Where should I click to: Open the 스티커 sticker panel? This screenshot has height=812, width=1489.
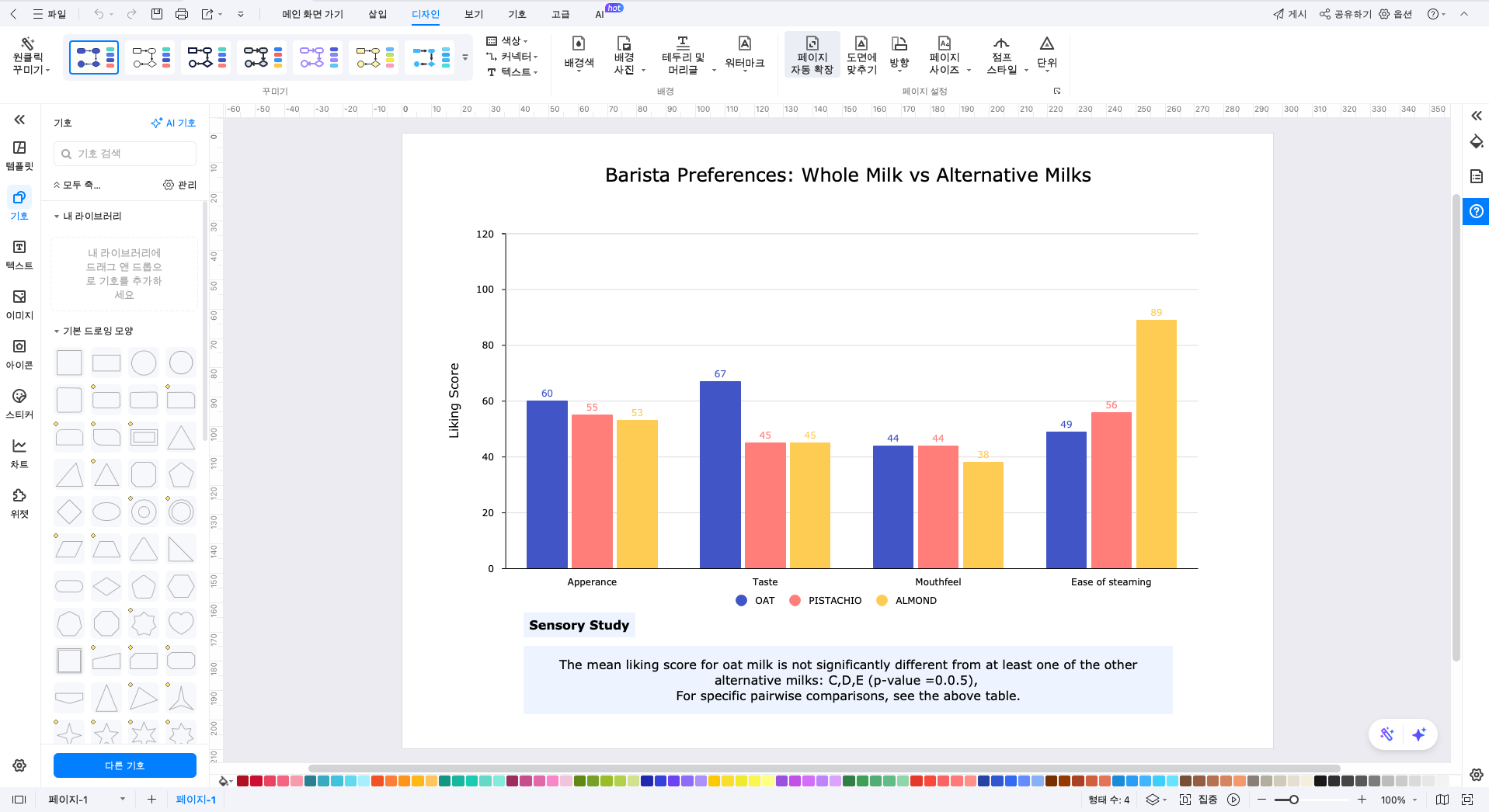point(19,404)
